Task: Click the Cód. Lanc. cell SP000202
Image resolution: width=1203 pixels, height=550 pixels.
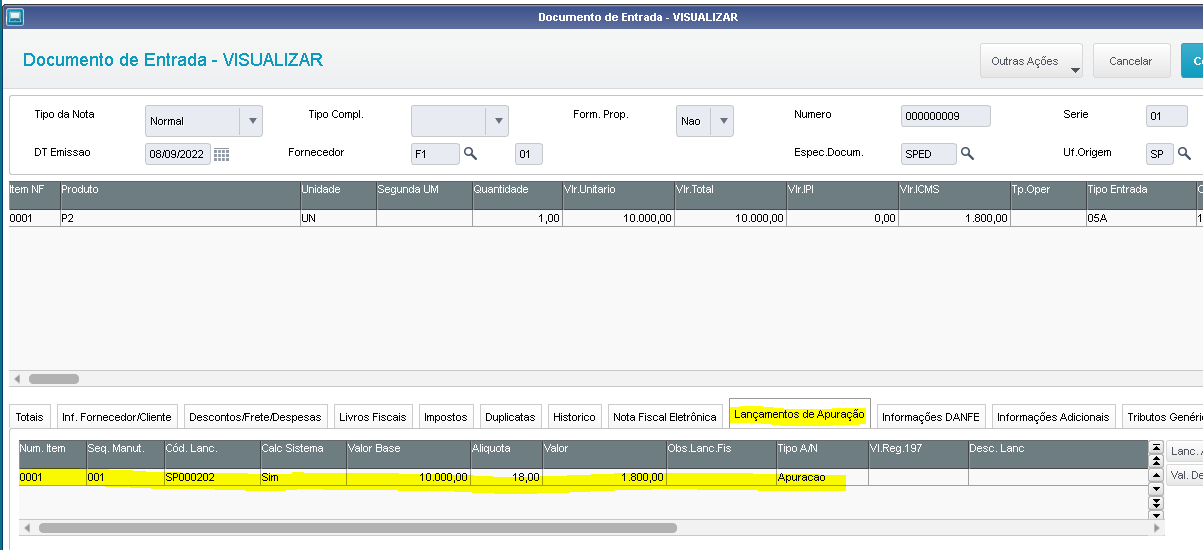Action: (211, 478)
